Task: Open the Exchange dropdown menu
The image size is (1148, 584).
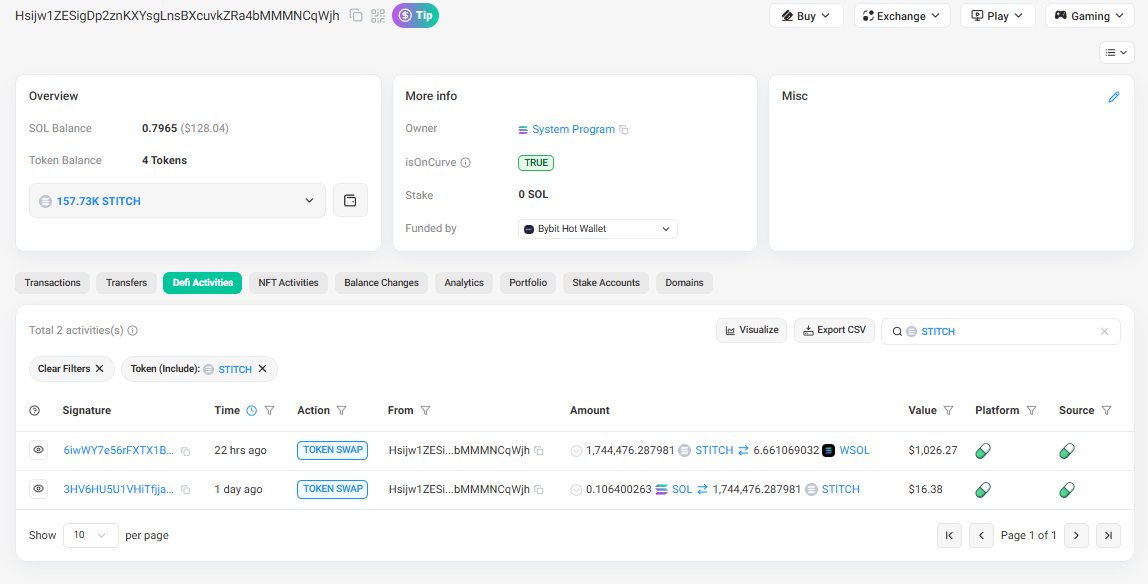Action: click(902, 15)
